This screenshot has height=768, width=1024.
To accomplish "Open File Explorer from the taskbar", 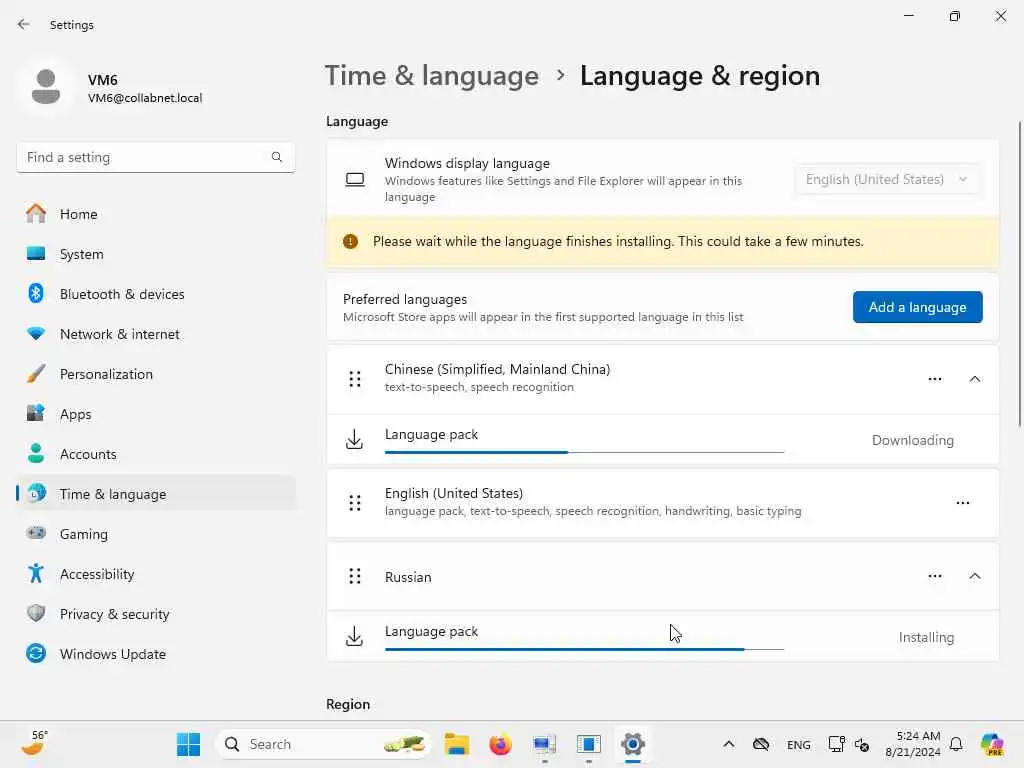I will (x=456, y=744).
